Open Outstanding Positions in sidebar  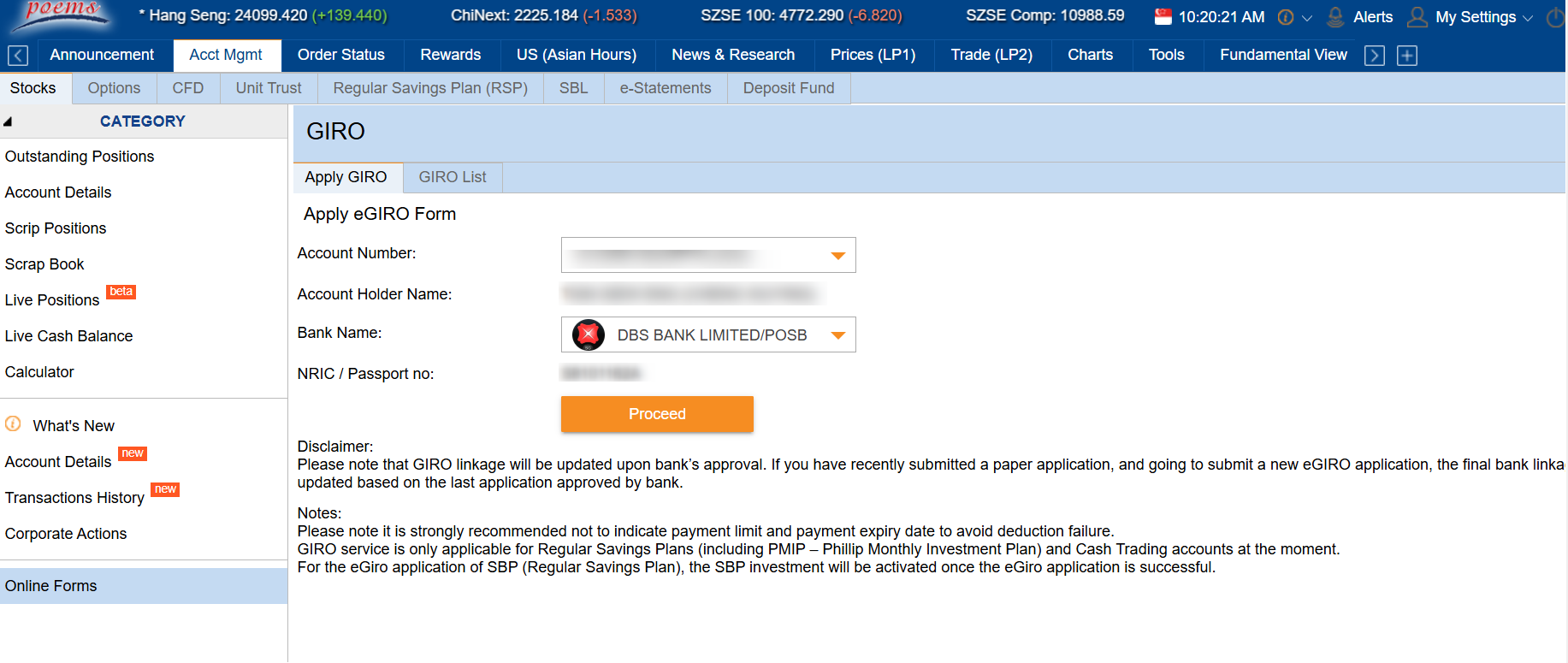(x=80, y=157)
